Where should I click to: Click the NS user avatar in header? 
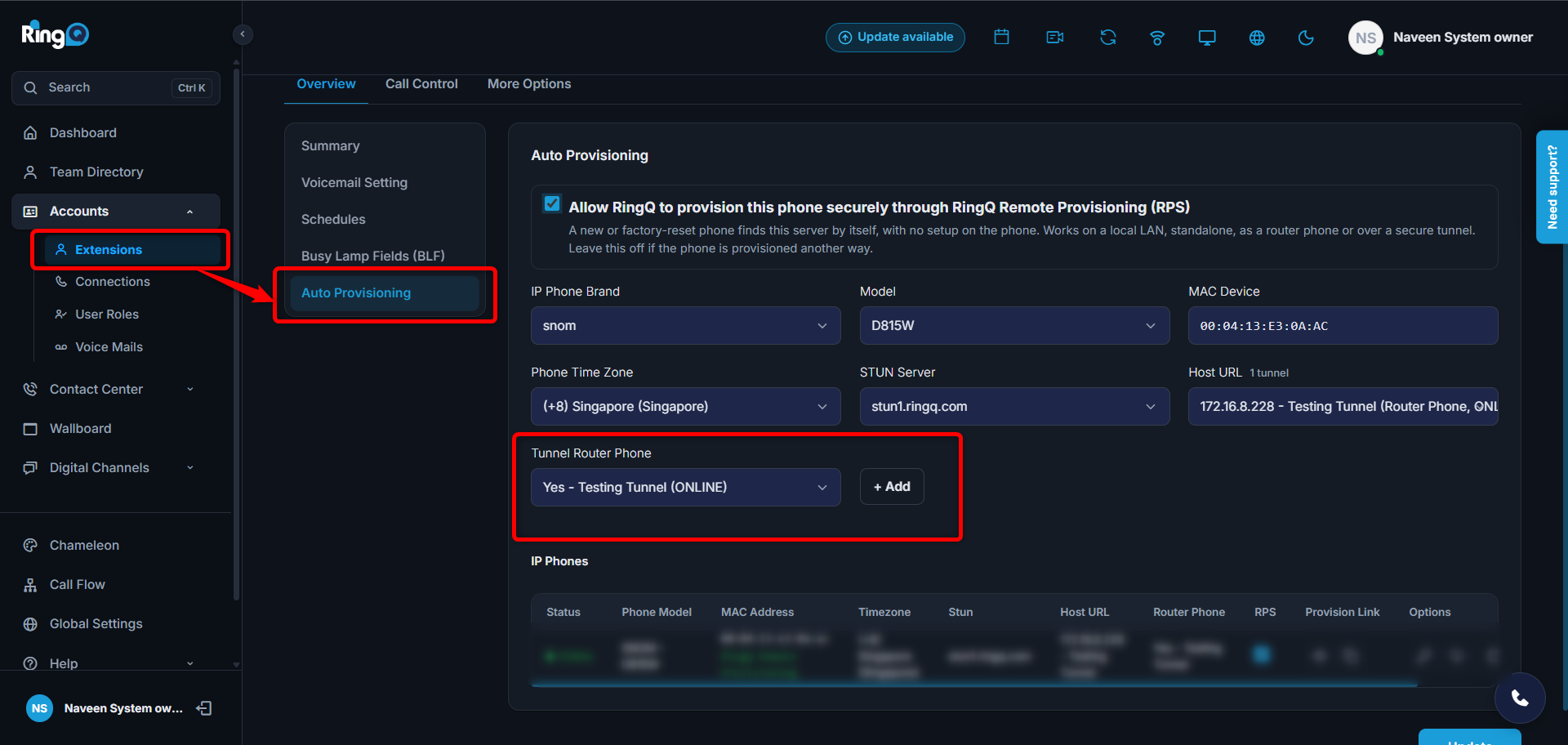click(1365, 38)
